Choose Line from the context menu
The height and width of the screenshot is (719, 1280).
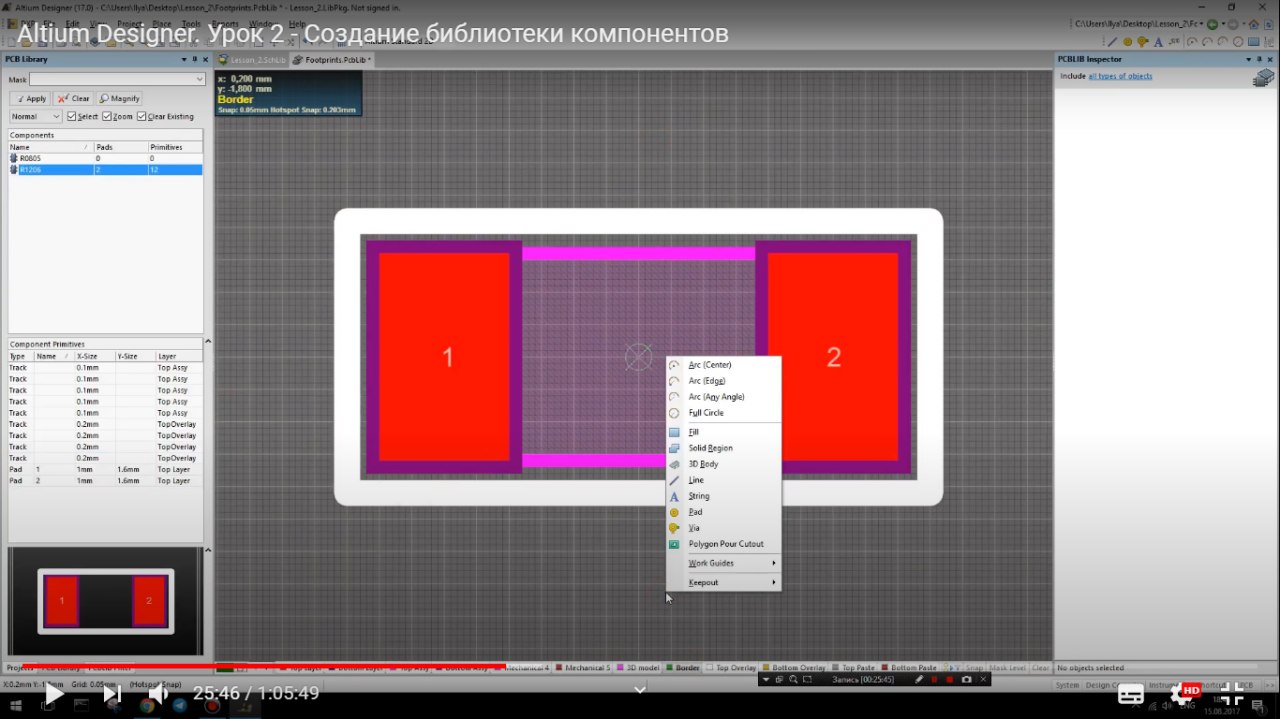[x=723, y=480]
